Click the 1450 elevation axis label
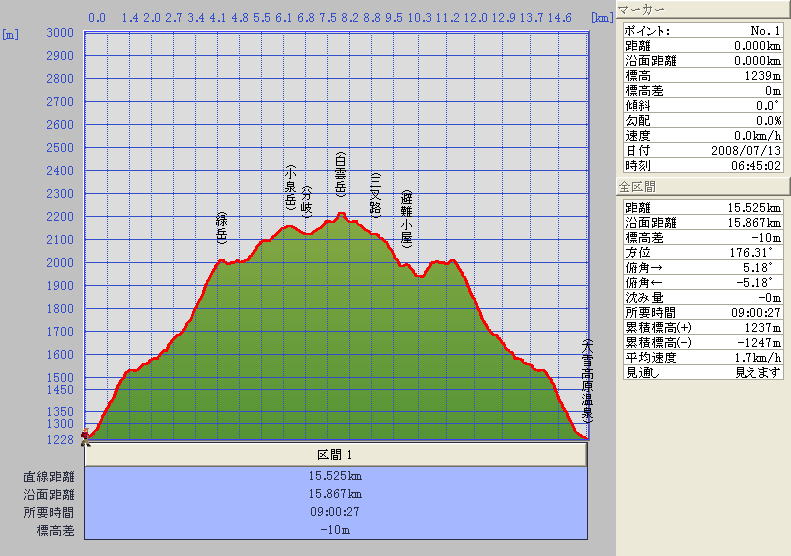791x556 pixels. 60,390
